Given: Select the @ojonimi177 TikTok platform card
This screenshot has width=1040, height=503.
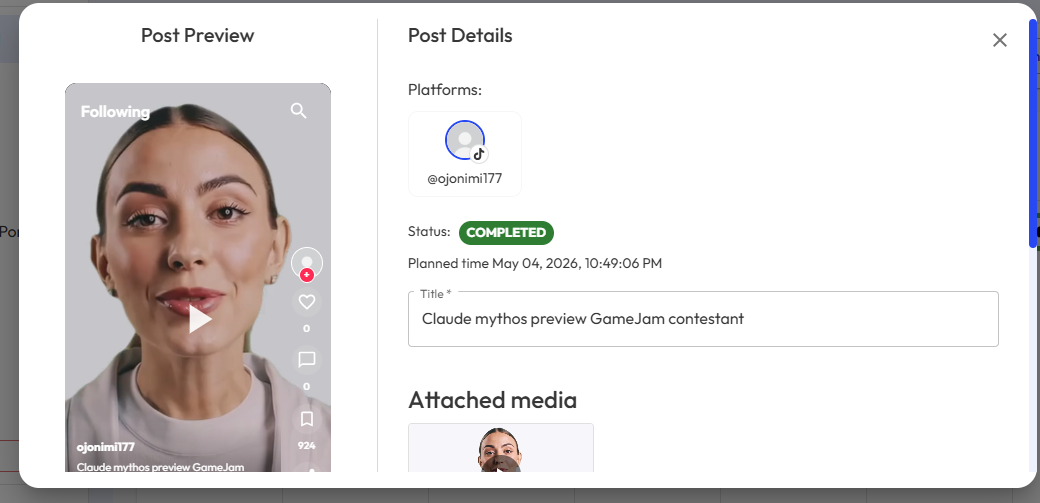Looking at the screenshot, I should 465,154.
